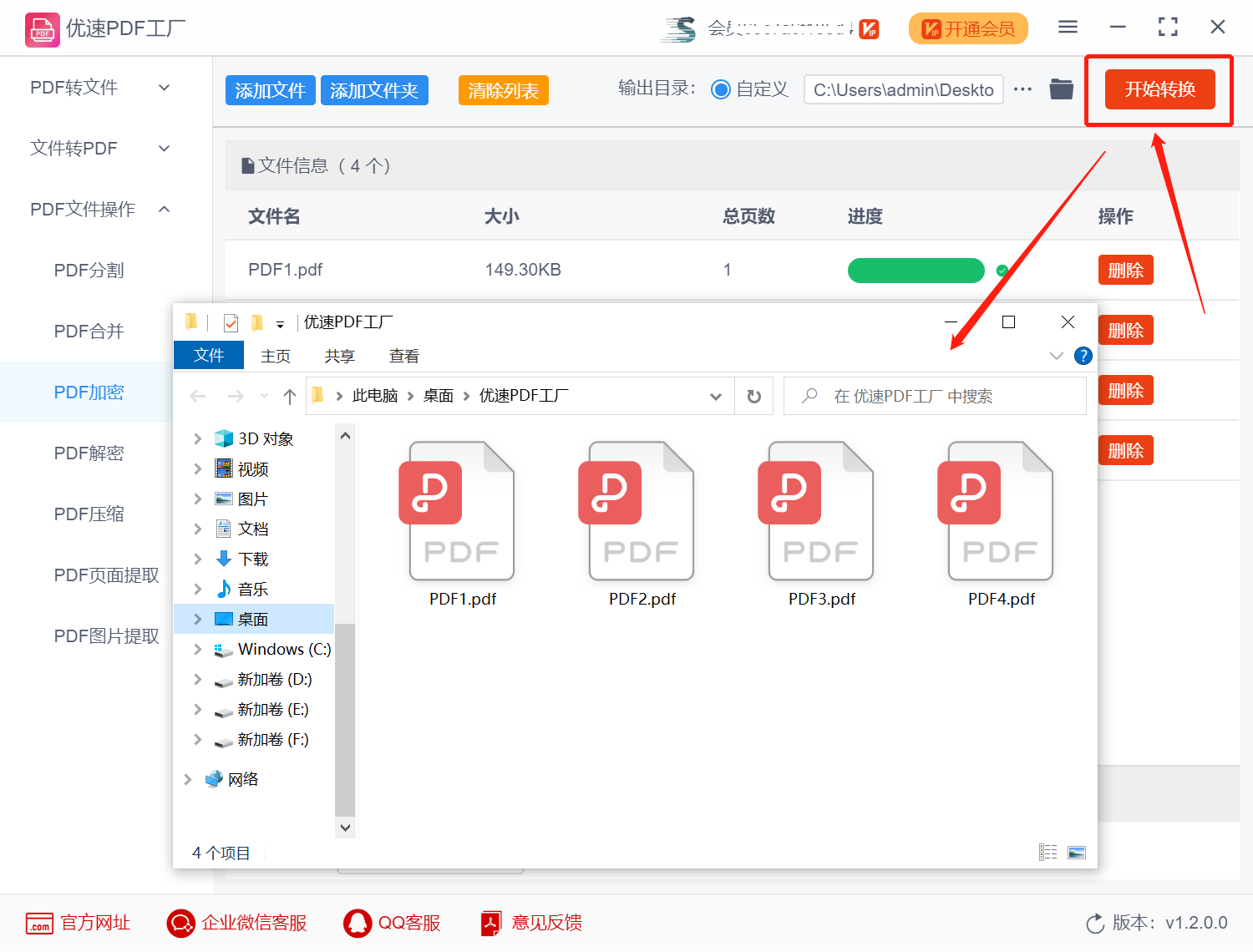Open the PDF图片提取 function
Image resolution: width=1253 pixels, height=952 pixels.
point(106,636)
